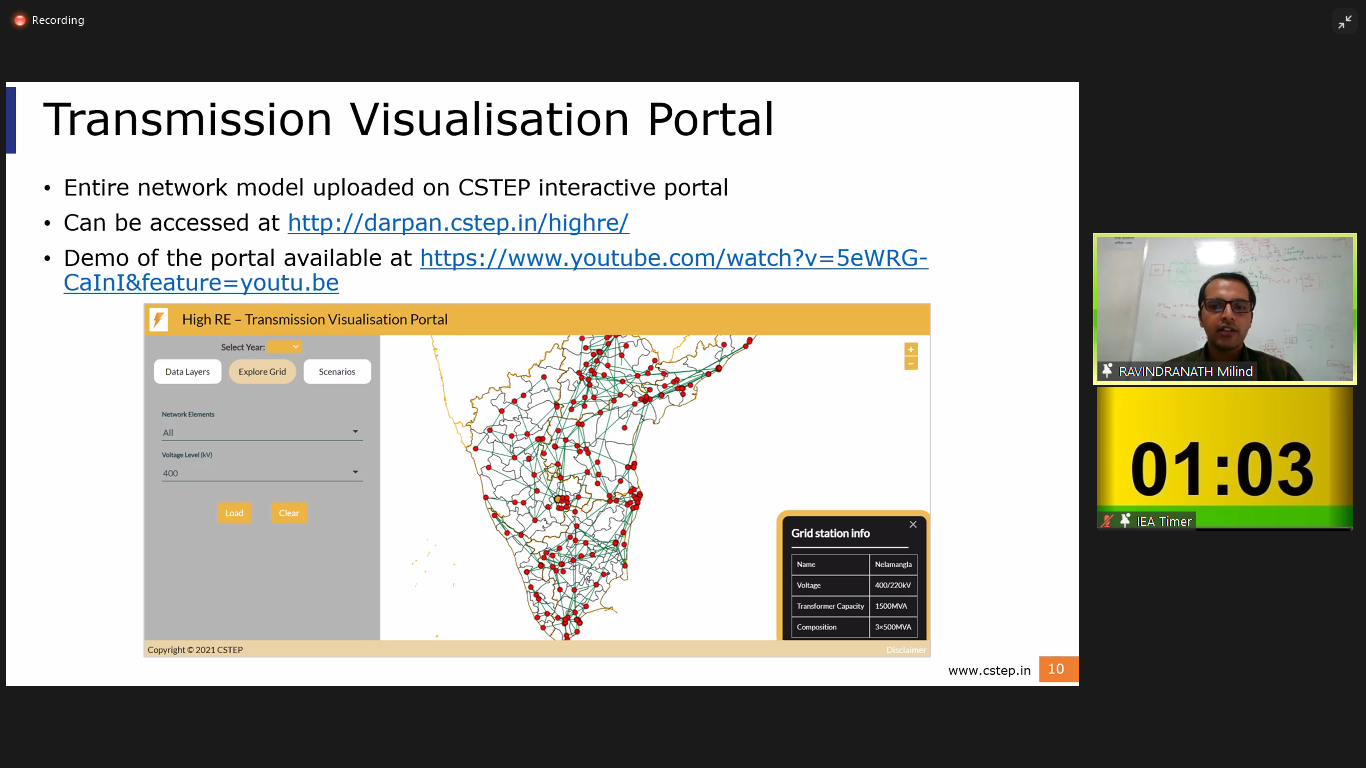Screen dimensions: 1366x768
Task: Select the Explore Grid tab
Action: click(262, 372)
